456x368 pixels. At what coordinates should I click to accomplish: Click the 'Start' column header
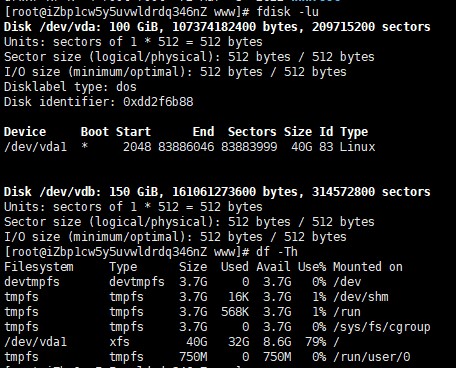tap(133, 132)
